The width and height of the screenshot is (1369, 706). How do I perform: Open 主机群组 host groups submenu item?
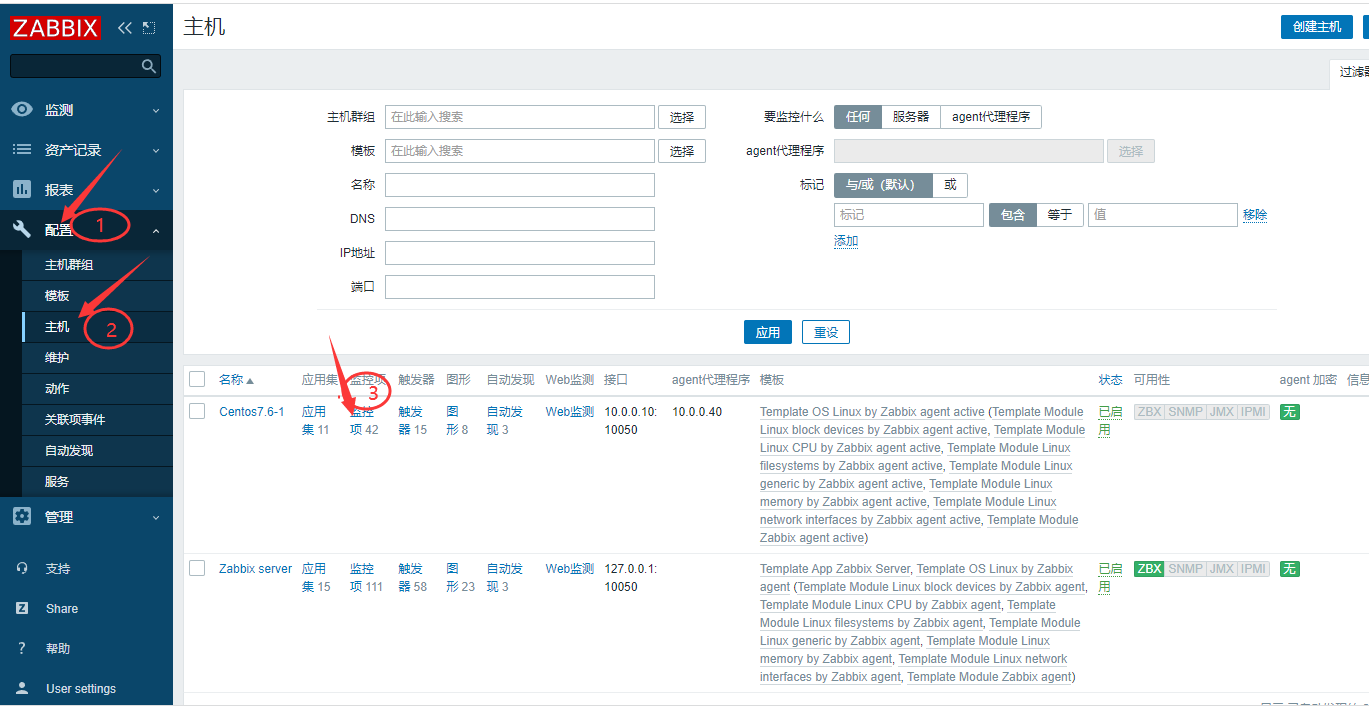click(x=69, y=265)
